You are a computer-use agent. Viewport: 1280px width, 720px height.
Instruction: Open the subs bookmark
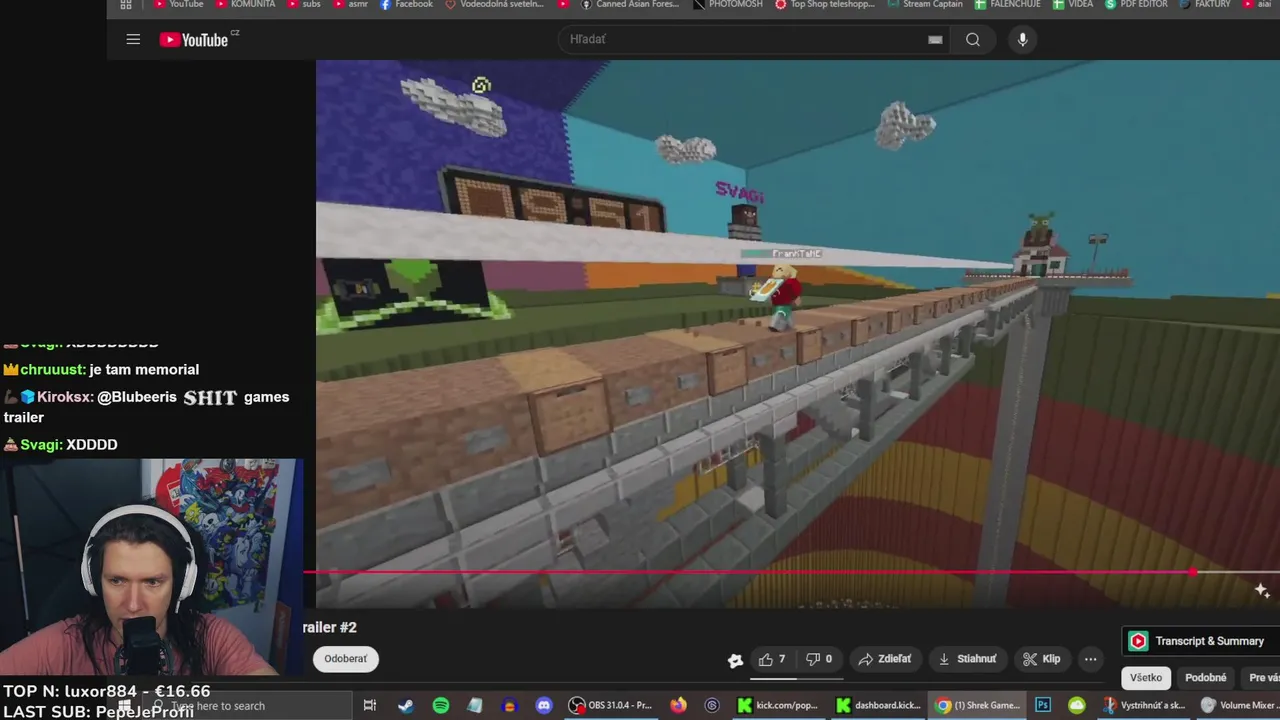pos(305,4)
